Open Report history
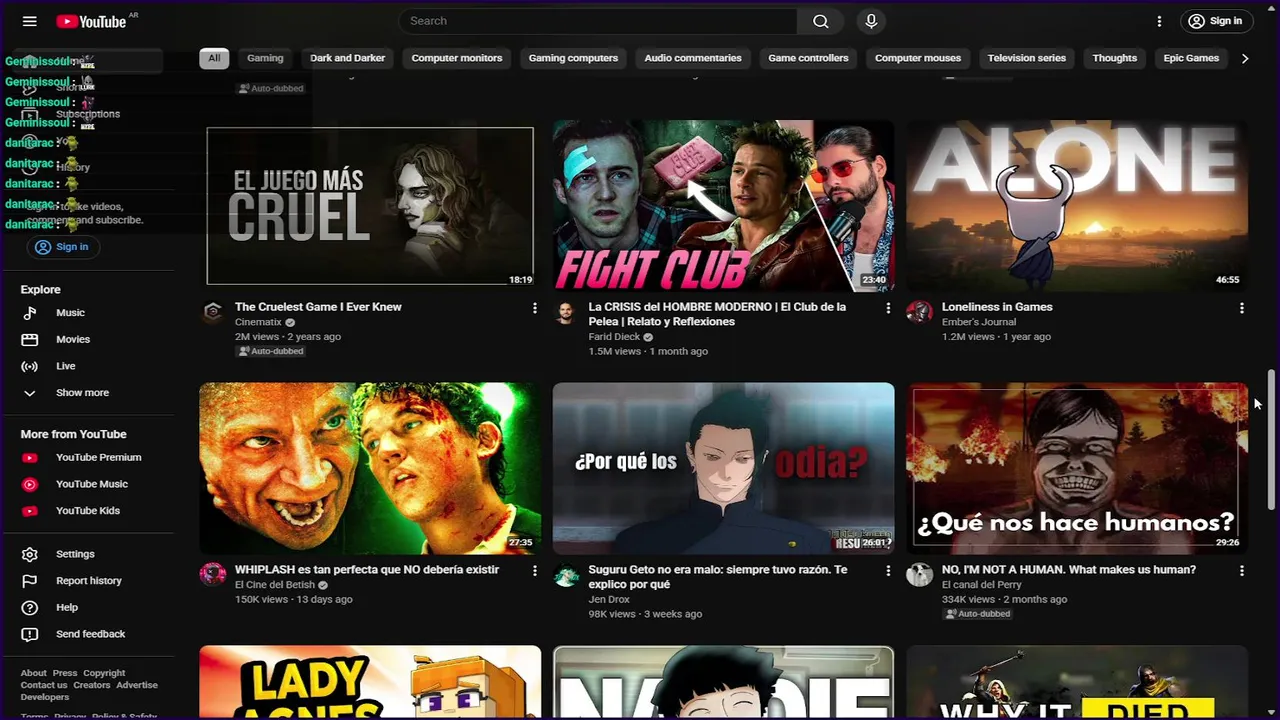The width and height of the screenshot is (1280, 720). (x=90, y=581)
